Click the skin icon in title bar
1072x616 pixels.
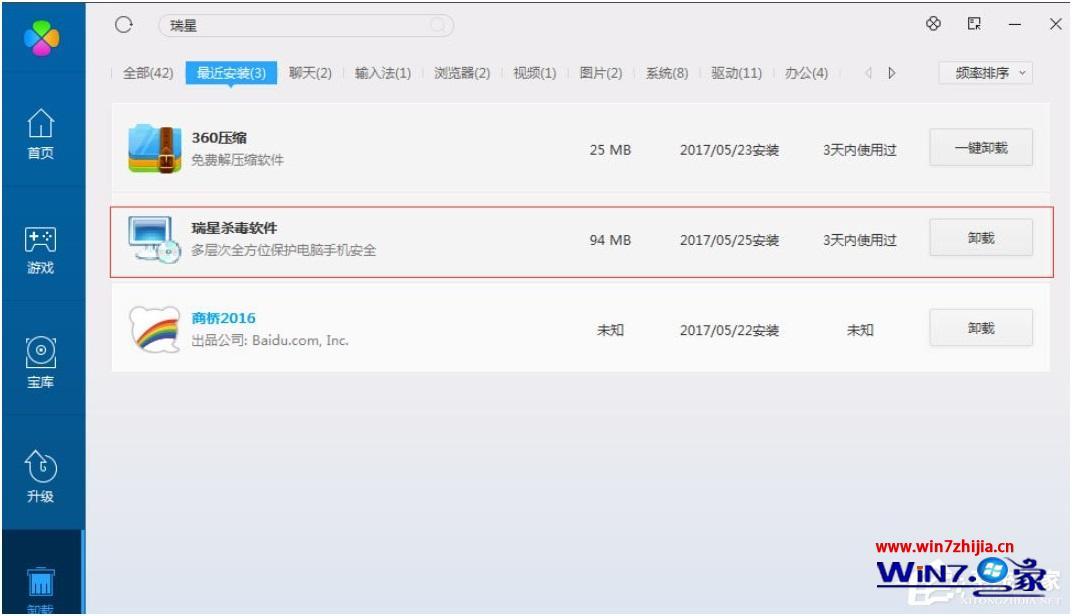tap(933, 24)
